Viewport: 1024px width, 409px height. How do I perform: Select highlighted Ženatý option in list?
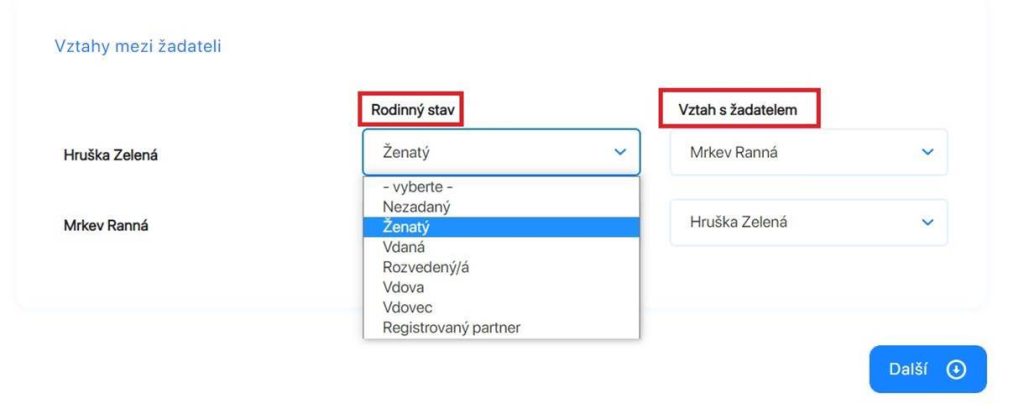point(501,227)
